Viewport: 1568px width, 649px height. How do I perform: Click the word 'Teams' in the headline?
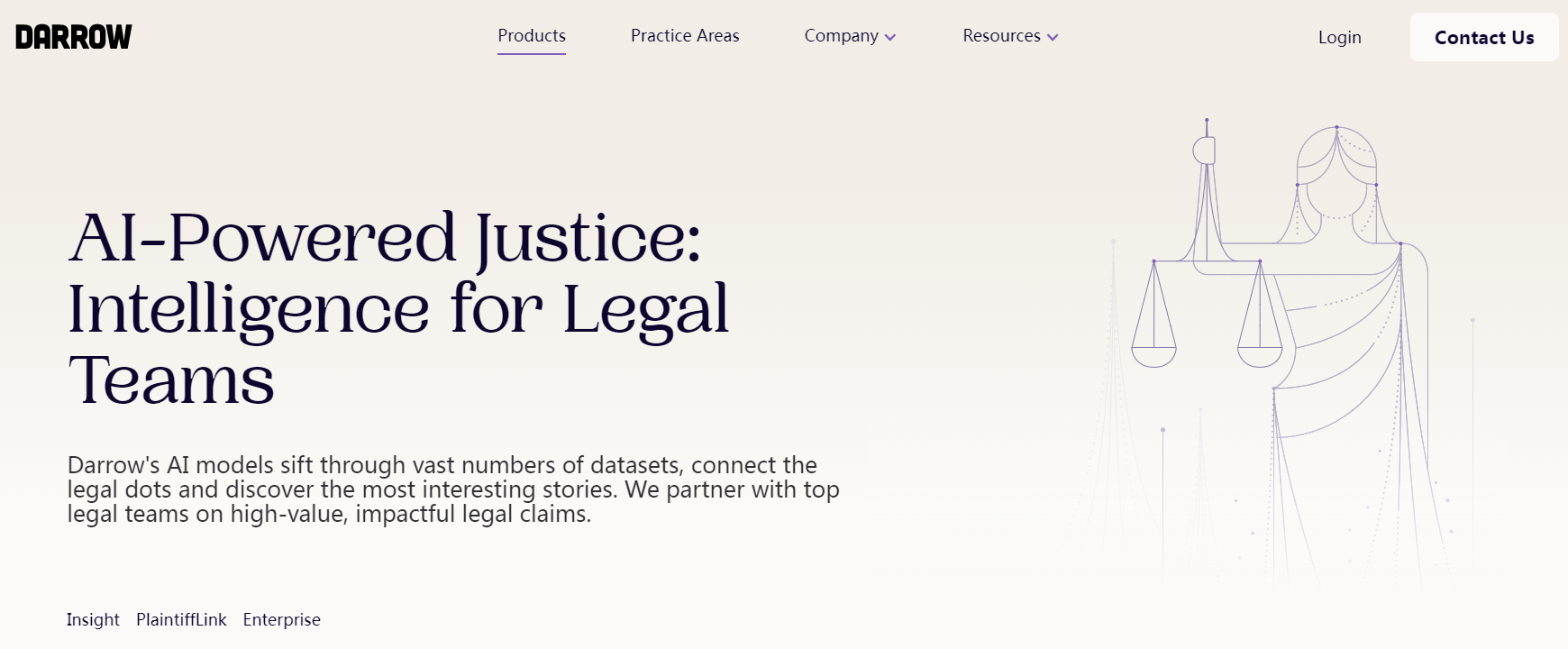coord(171,380)
